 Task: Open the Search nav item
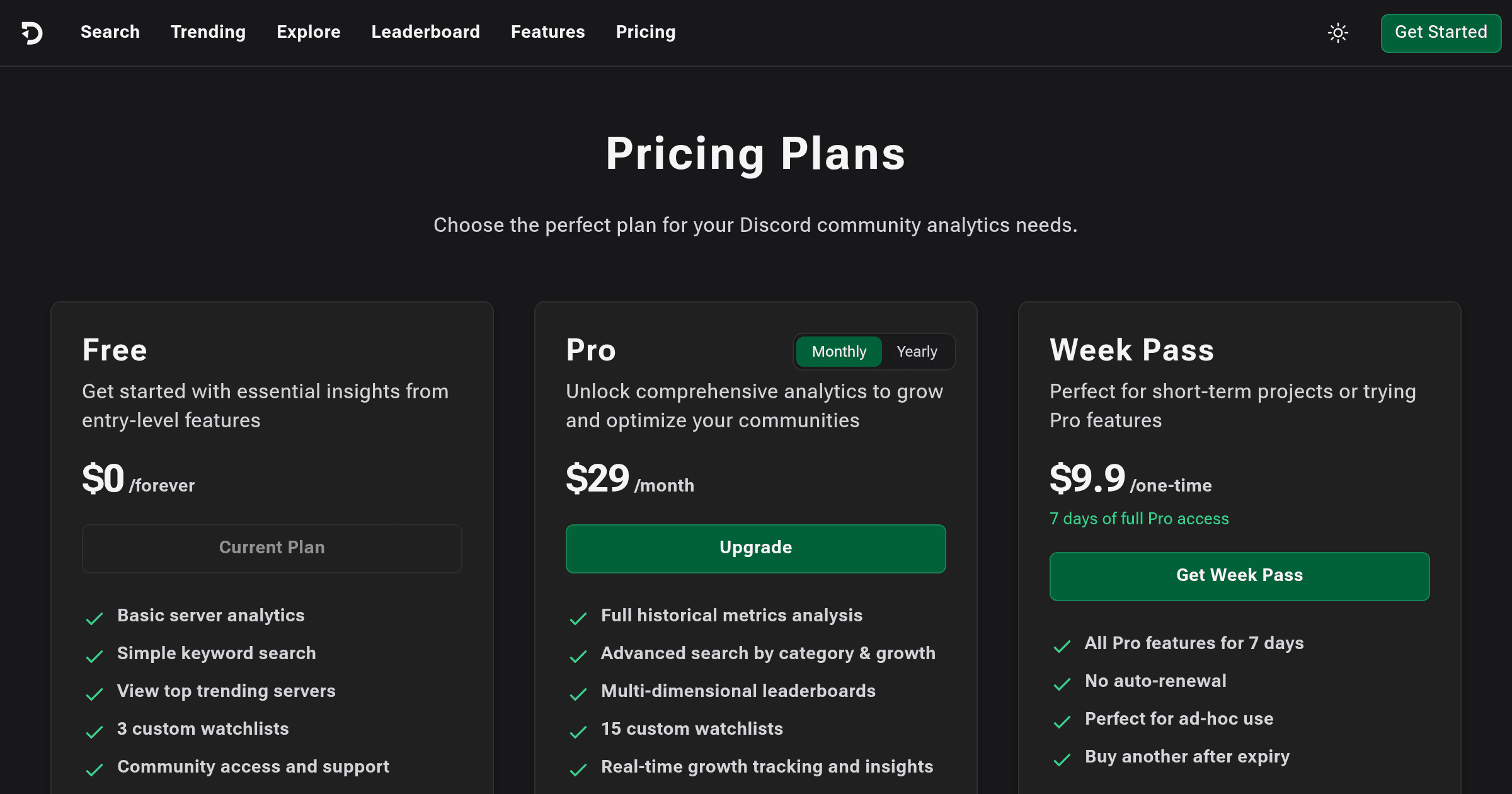click(110, 32)
